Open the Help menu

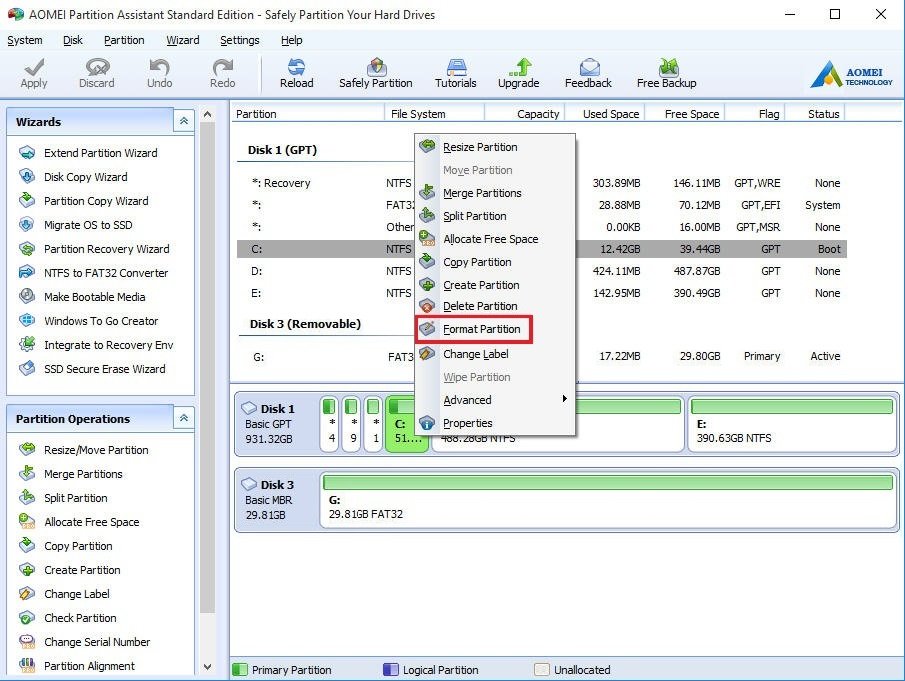click(291, 40)
